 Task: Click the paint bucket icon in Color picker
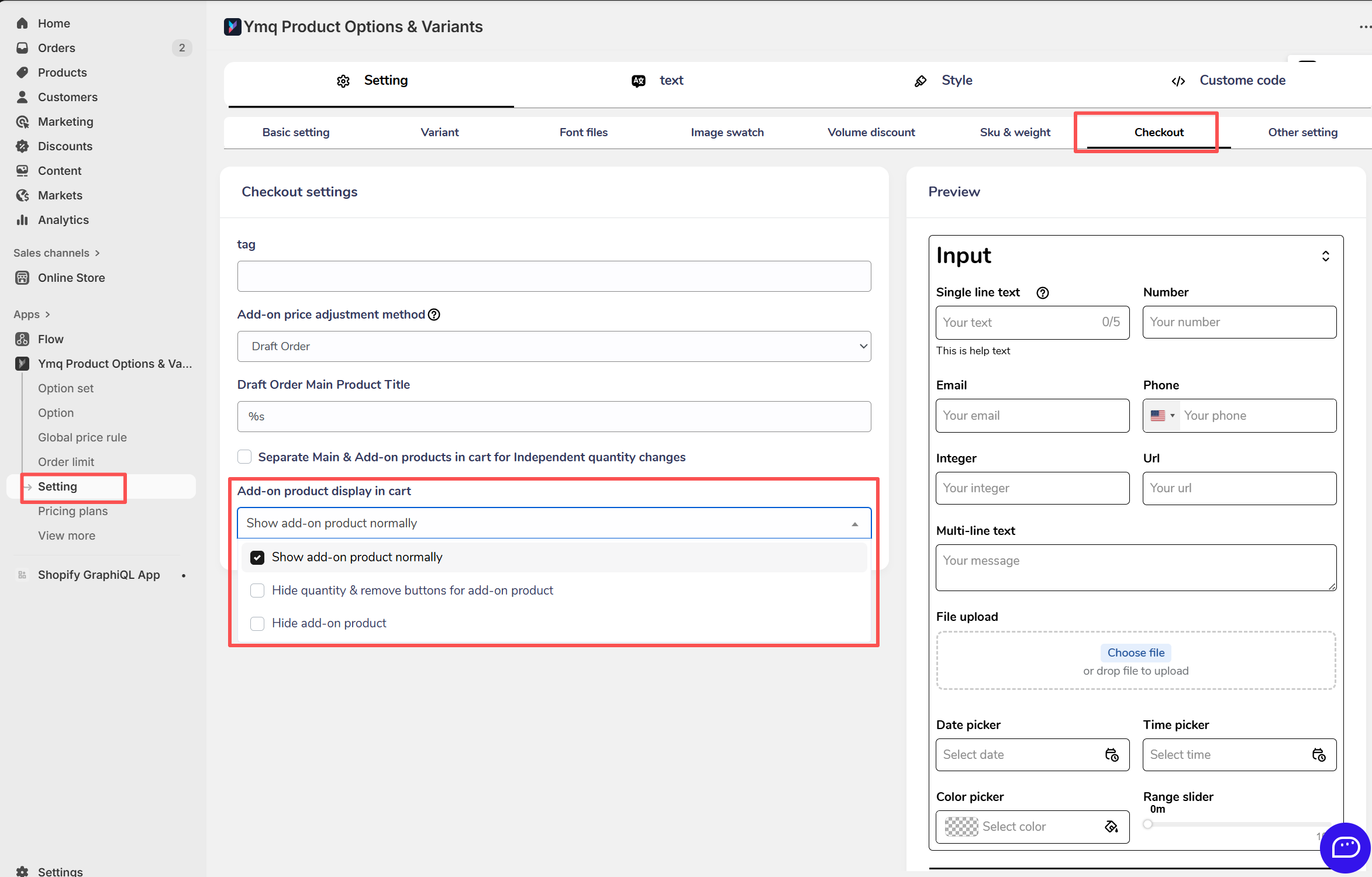tap(1111, 827)
